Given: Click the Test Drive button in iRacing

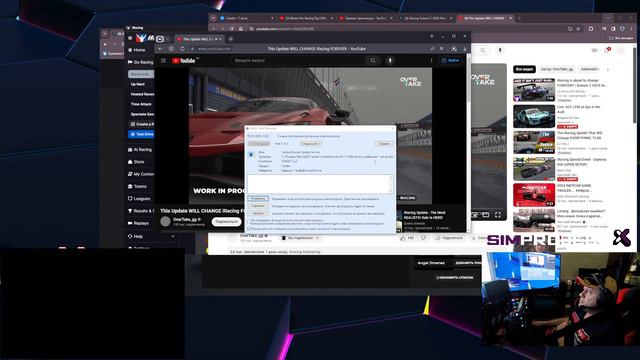Looking at the screenshot, I should point(141,134).
